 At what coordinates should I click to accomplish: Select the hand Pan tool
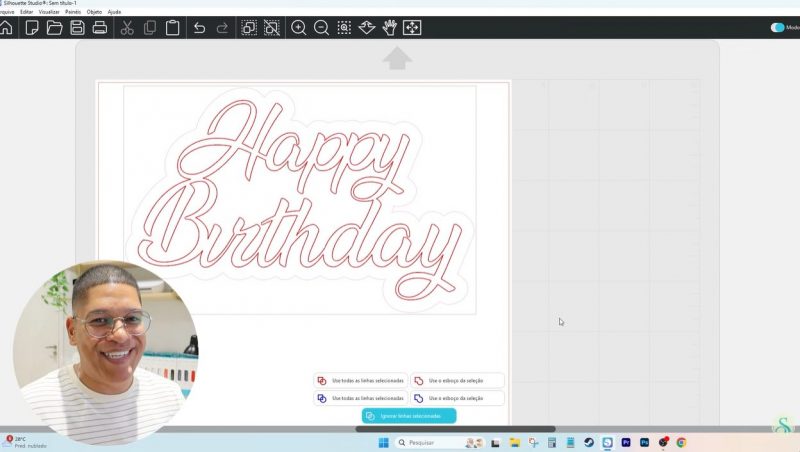click(389, 28)
